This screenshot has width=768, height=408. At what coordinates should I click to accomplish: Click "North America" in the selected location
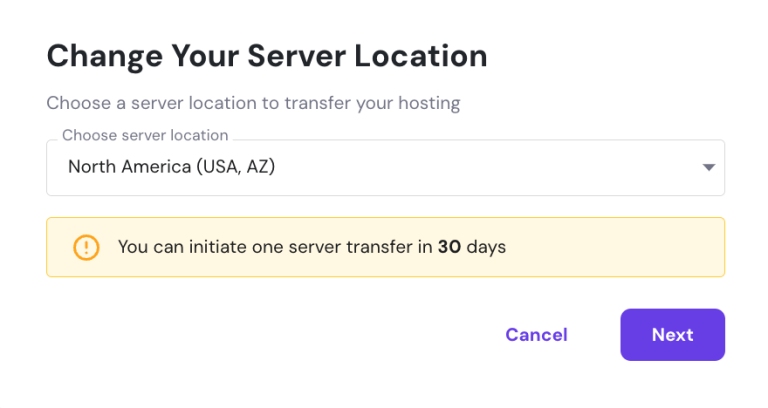[126, 167]
